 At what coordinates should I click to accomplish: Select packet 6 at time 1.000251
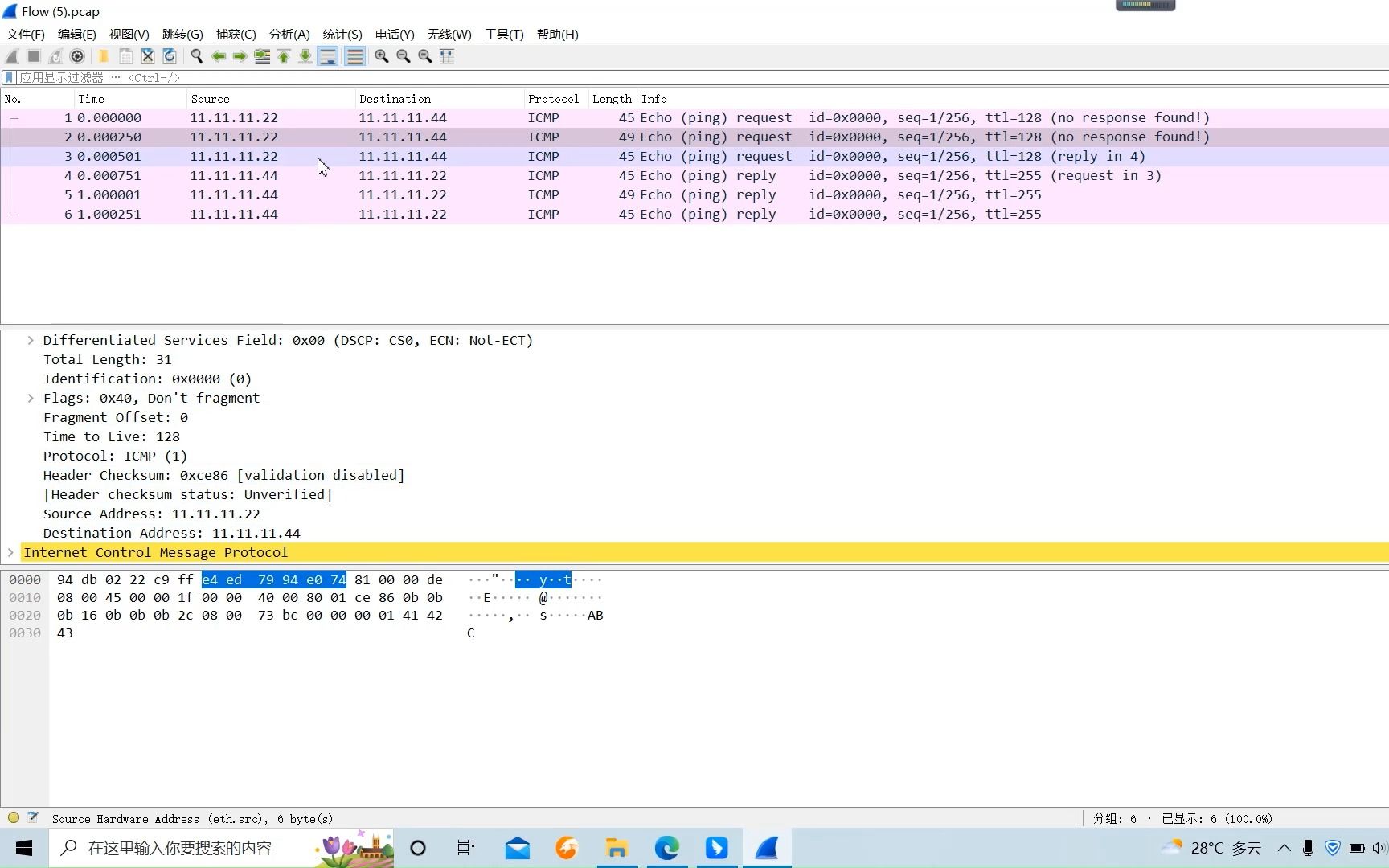pyautogui.click(x=694, y=214)
